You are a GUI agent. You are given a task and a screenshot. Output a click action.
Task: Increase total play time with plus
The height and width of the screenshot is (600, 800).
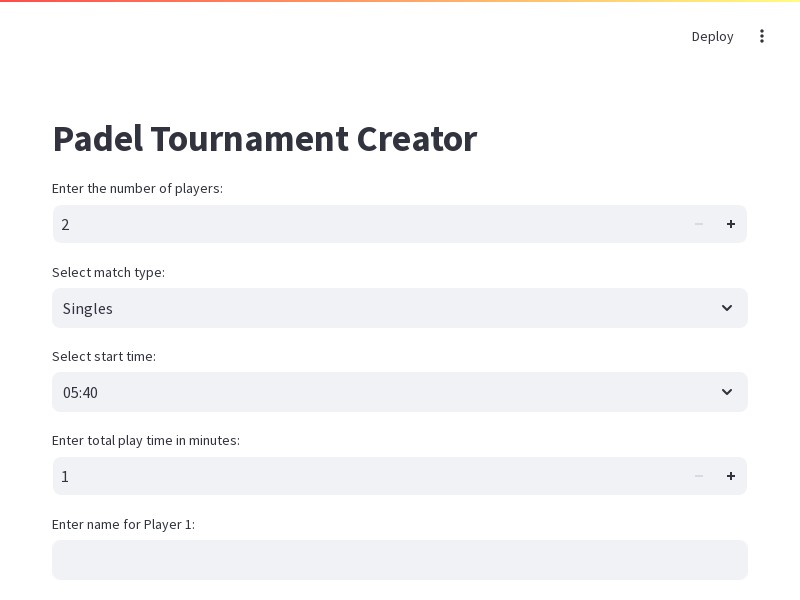click(731, 476)
